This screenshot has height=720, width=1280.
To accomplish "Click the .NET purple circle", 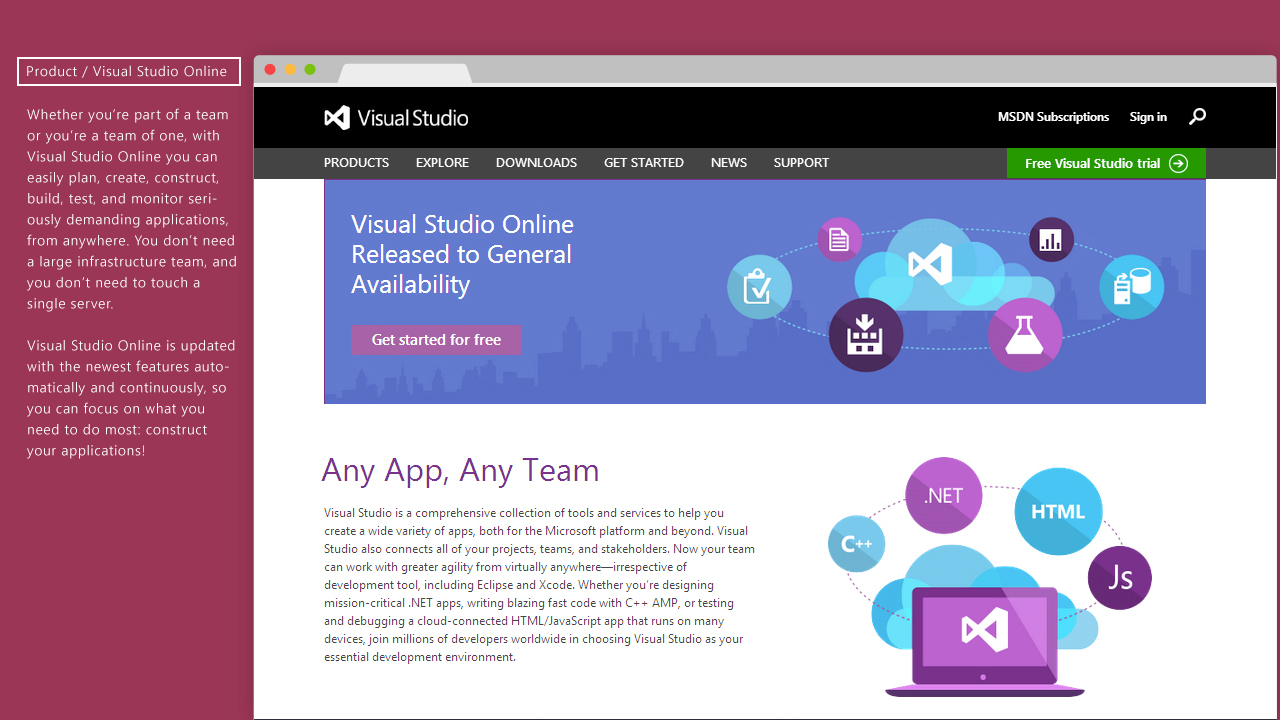I will (x=943, y=496).
